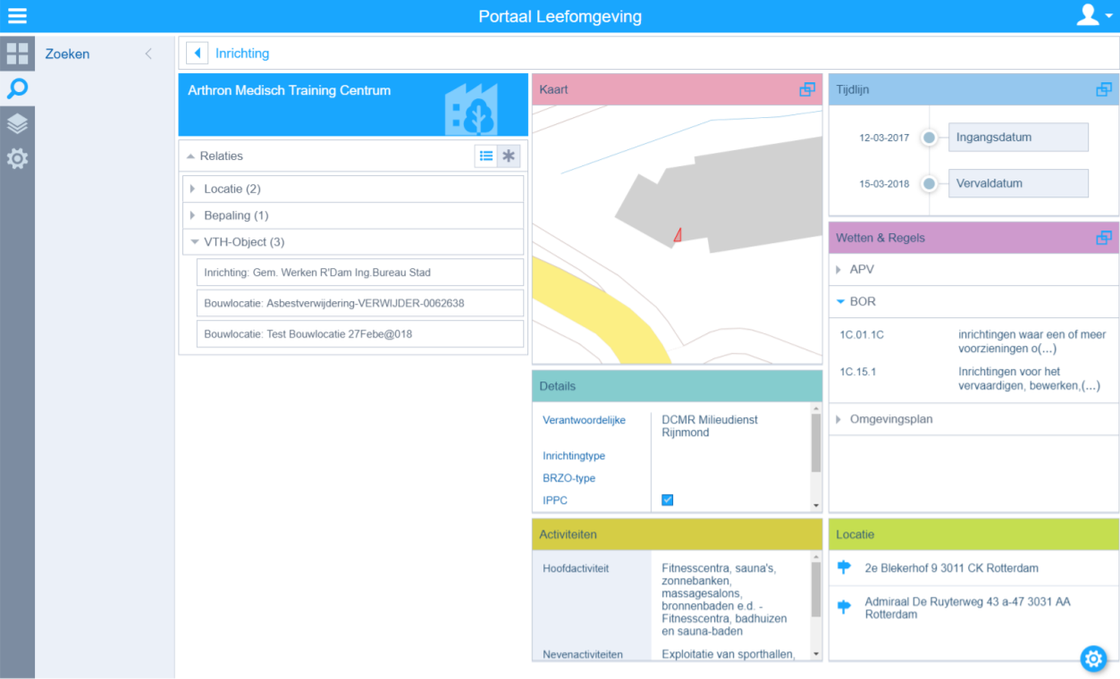Open Bouwlocatie Test Bouwlocatie 27Febe@018 item
The width and height of the screenshot is (1120, 679).
click(360, 333)
